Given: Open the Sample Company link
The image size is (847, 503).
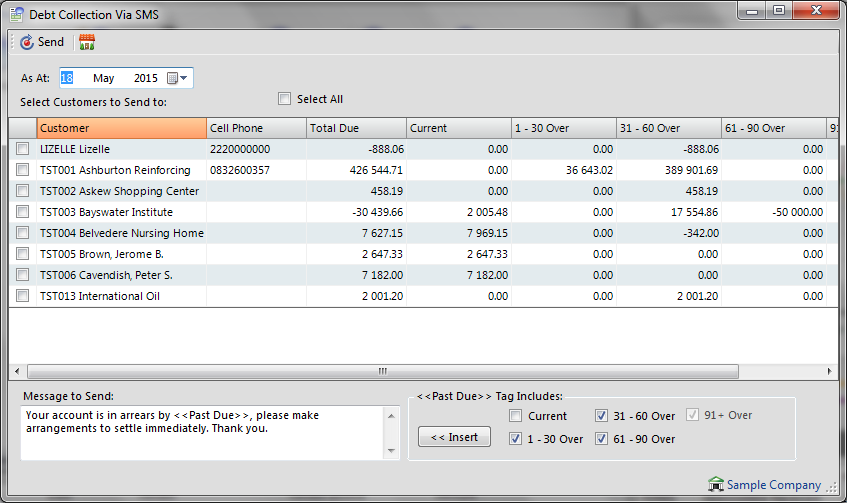Looking at the screenshot, I should 773,485.
